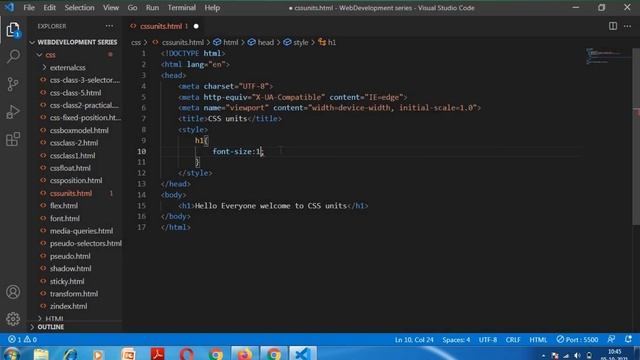The height and width of the screenshot is (360, 640).
Task: Open notifications bell in status bar
Action: (x=628, y=340)
